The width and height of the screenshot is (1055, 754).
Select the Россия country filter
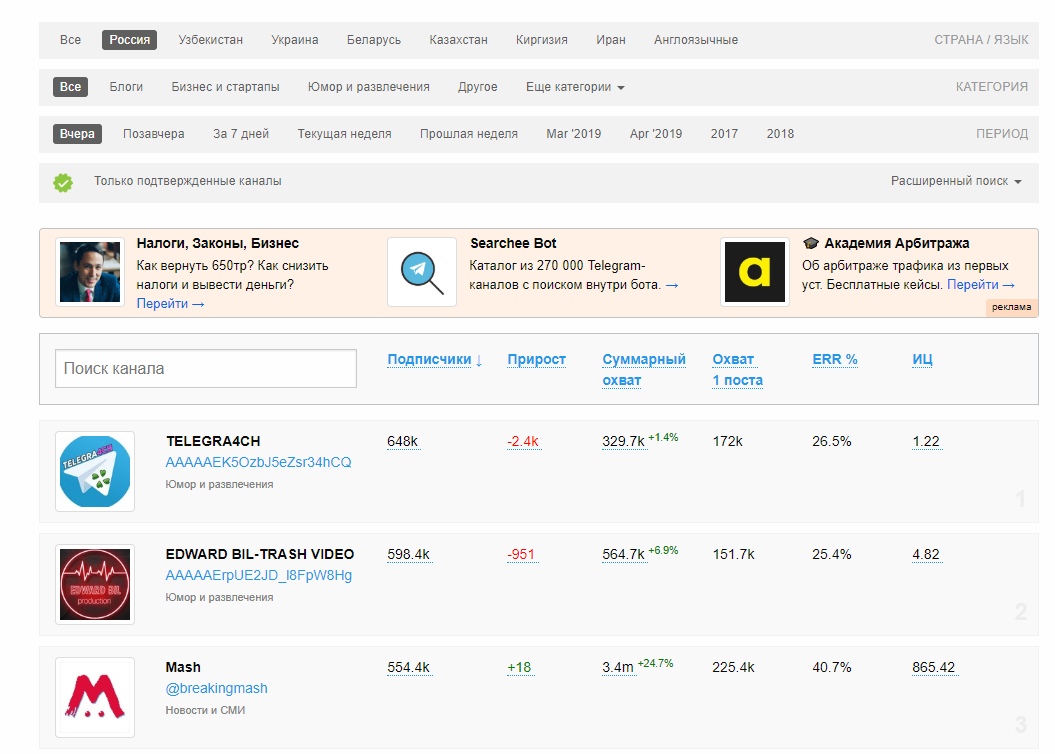(x=130, y=40)
